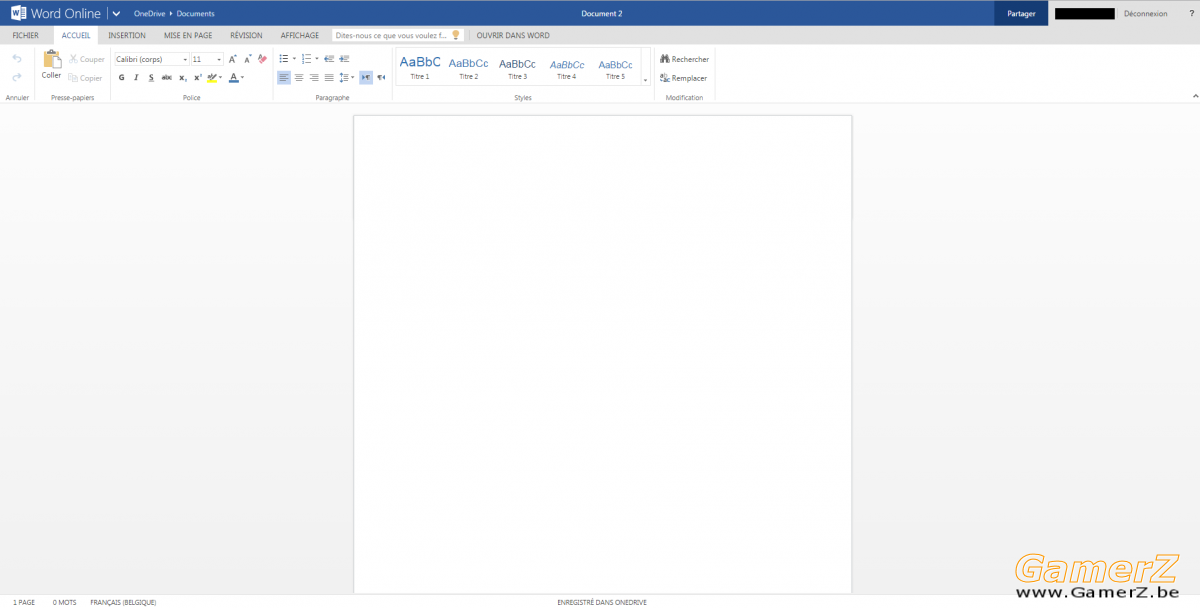Open the font color dropdown arrow
The height and width of the screenshot is (608, 1200).
[x=243, y=77]
